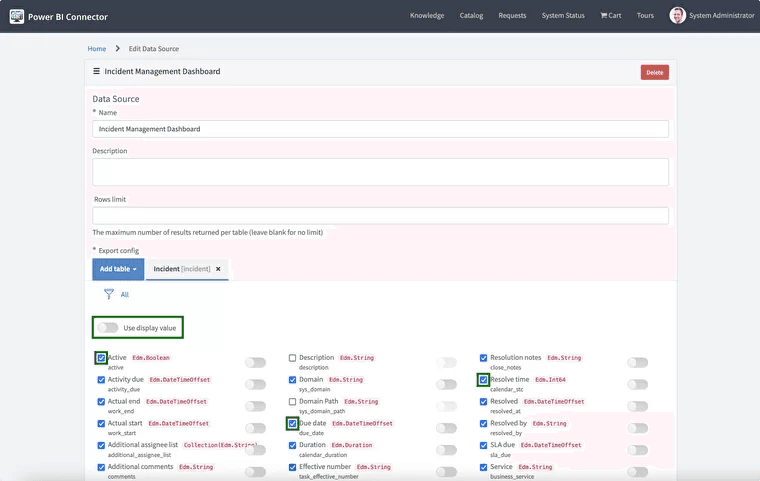Click the filter funnel icon

(x=109, y=295)
